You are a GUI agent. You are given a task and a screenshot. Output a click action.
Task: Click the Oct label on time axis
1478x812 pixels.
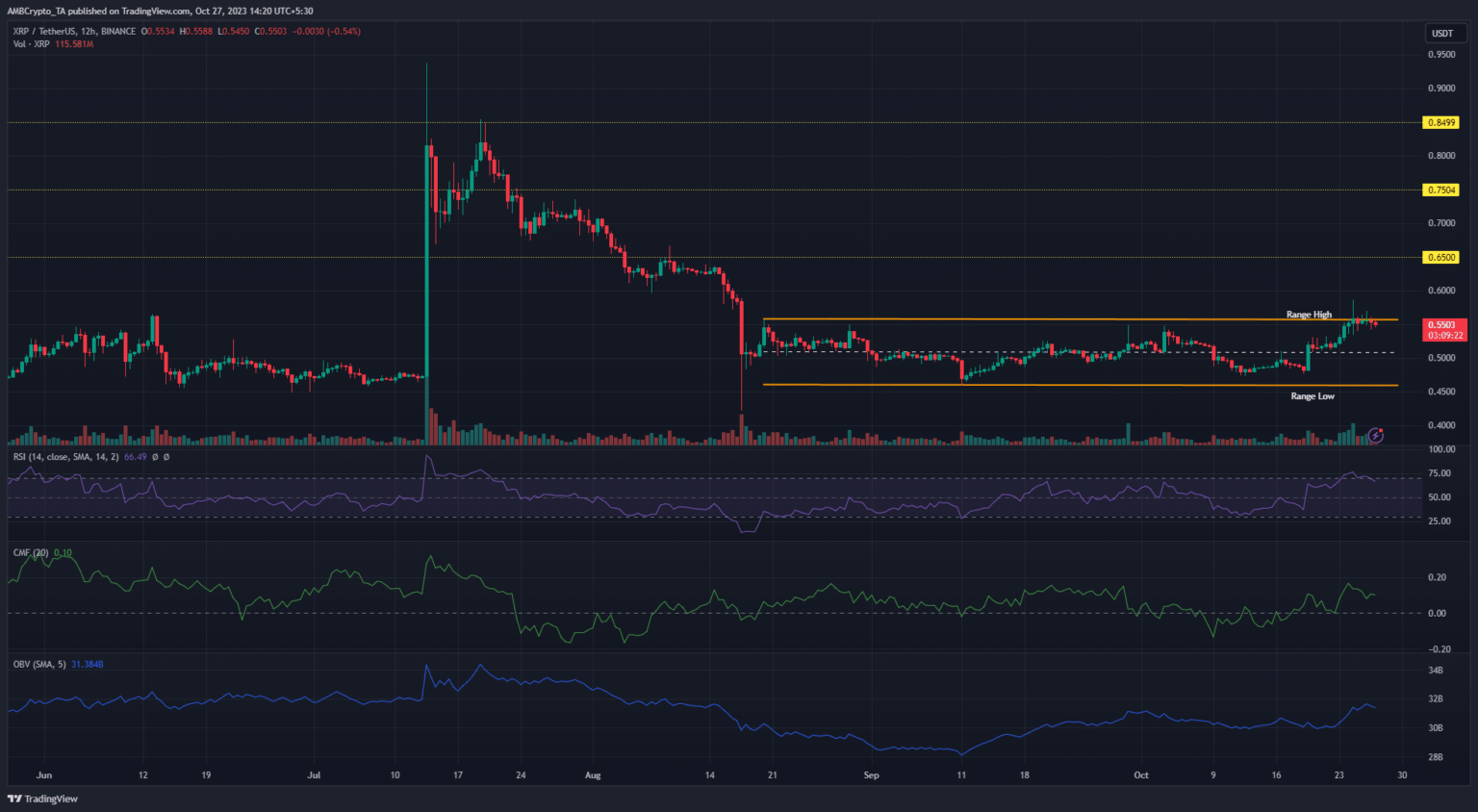pyautogui.click(x=1140, y=775)
